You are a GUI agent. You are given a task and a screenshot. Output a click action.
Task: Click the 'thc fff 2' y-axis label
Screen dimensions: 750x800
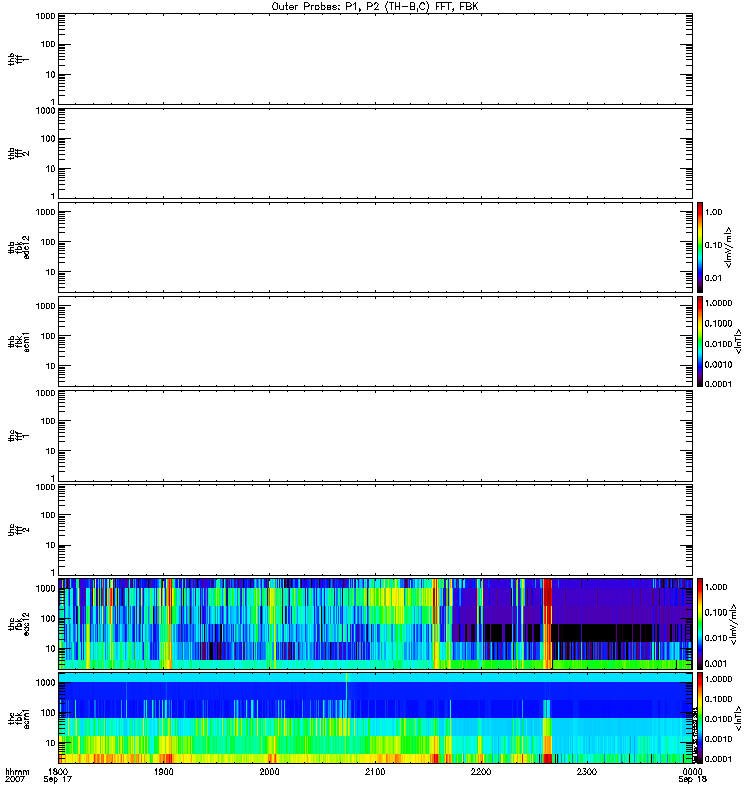[x=18, y=530]
